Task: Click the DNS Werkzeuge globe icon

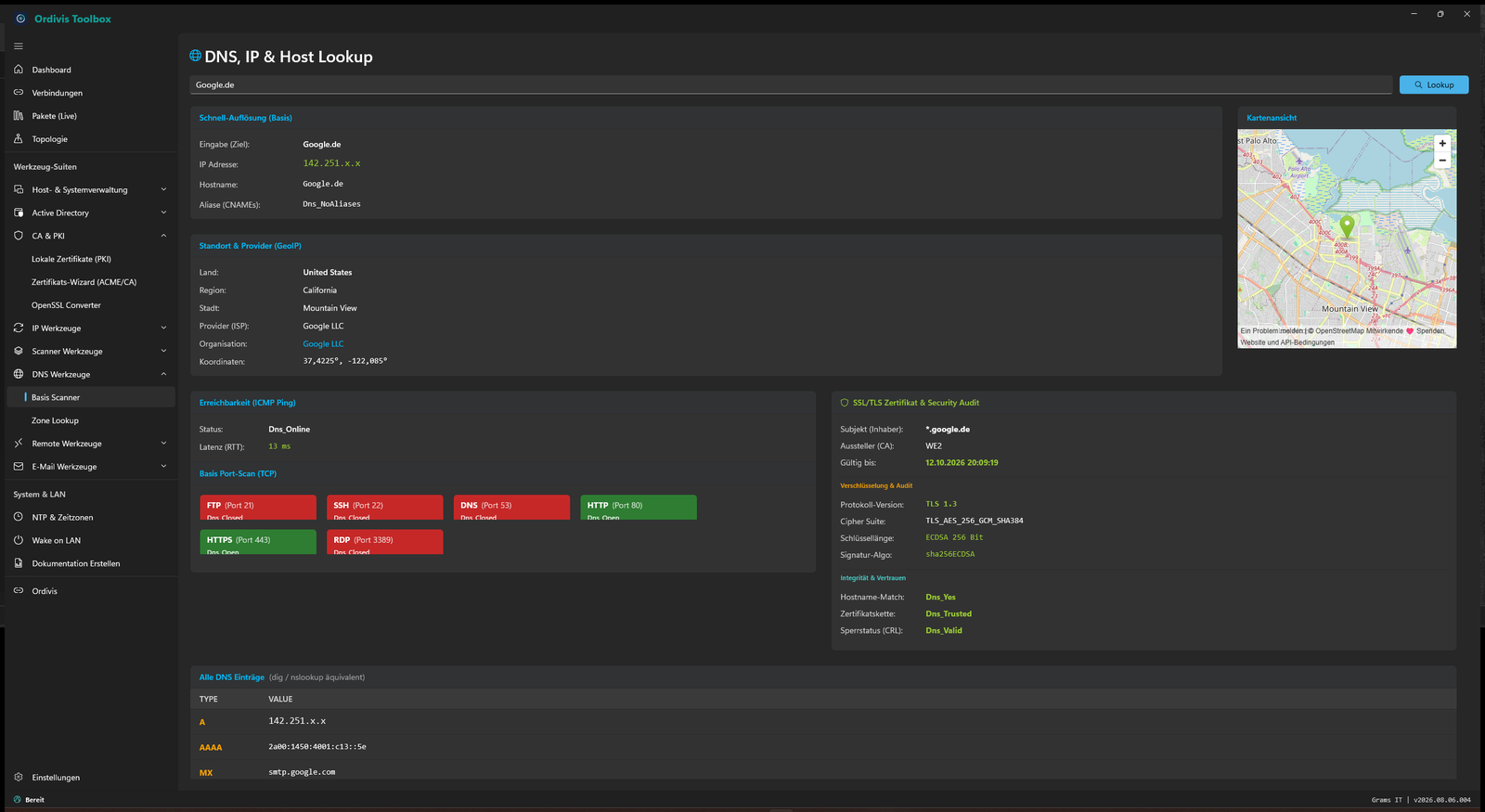Action: (x=19, y=374)
